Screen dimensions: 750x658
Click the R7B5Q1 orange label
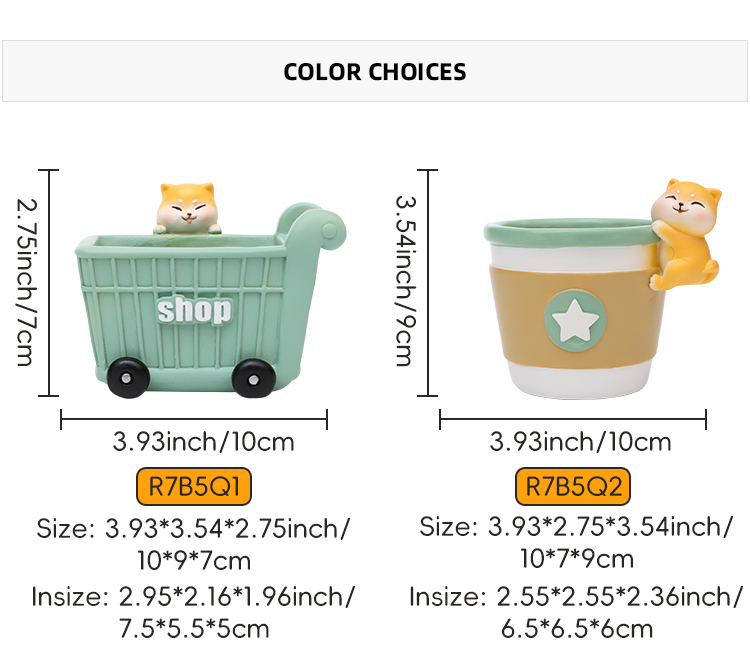194,487
